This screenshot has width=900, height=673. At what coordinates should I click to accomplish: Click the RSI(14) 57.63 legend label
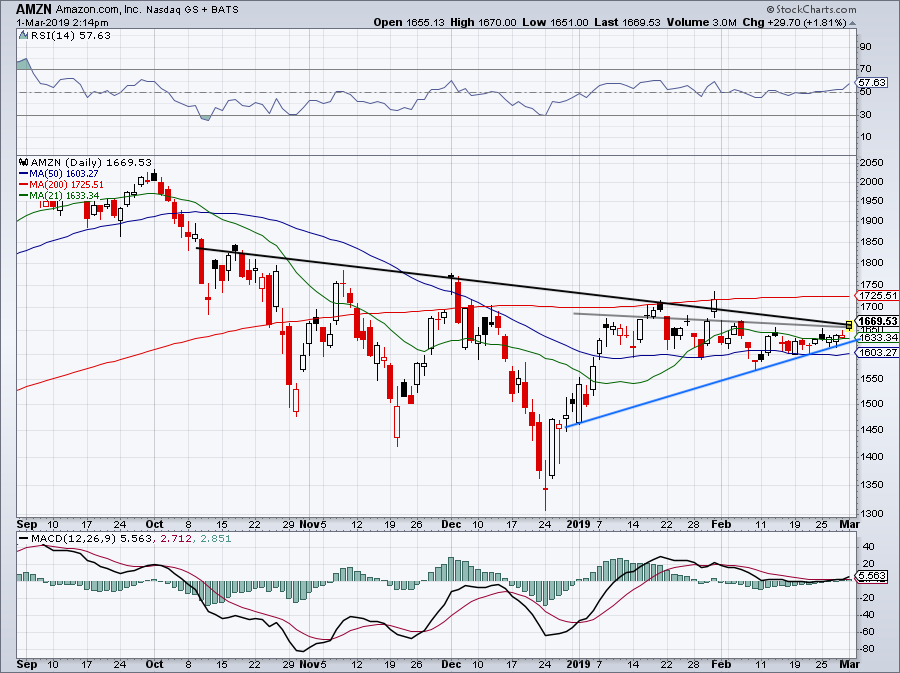tap(71, 36)
